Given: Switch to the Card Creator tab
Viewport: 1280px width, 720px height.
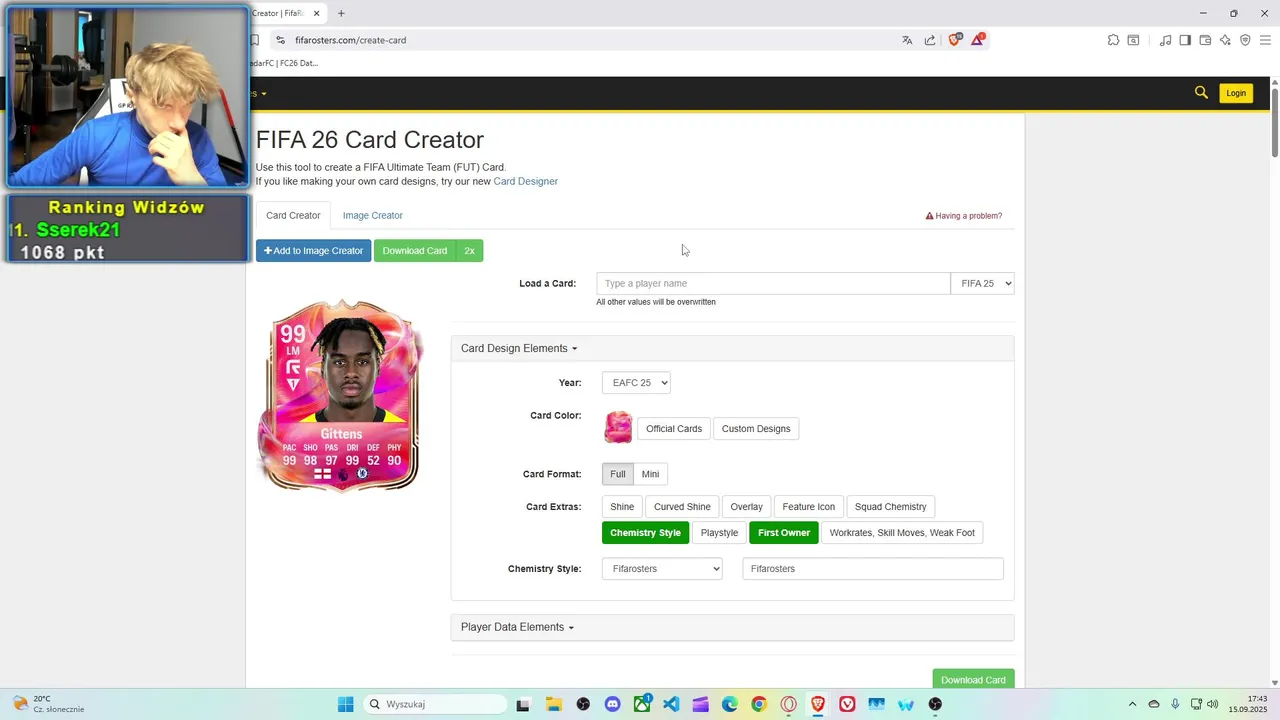Looking at the screenshot, I should [293, 215].
